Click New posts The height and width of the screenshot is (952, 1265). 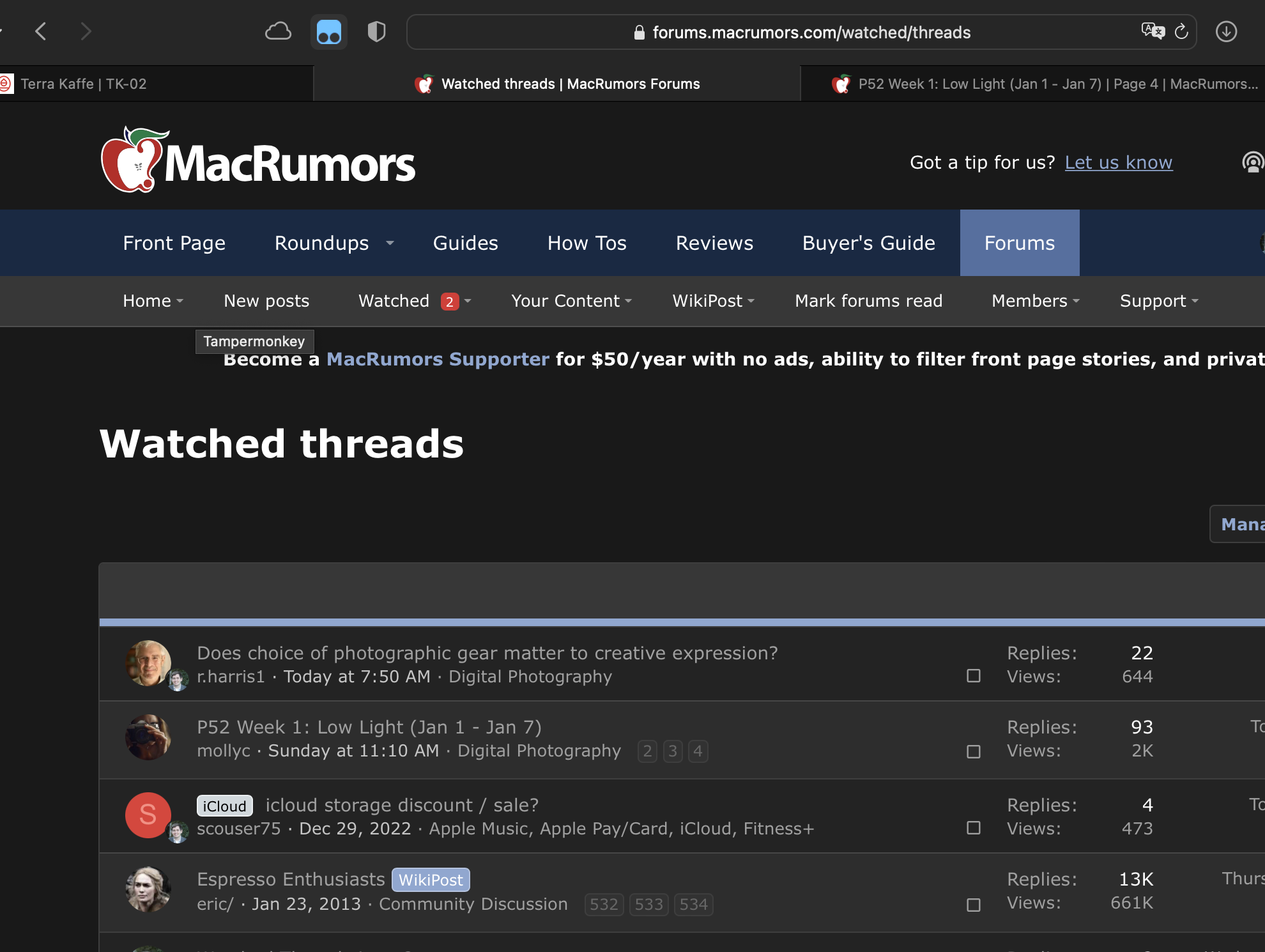[x=266, y=301]
